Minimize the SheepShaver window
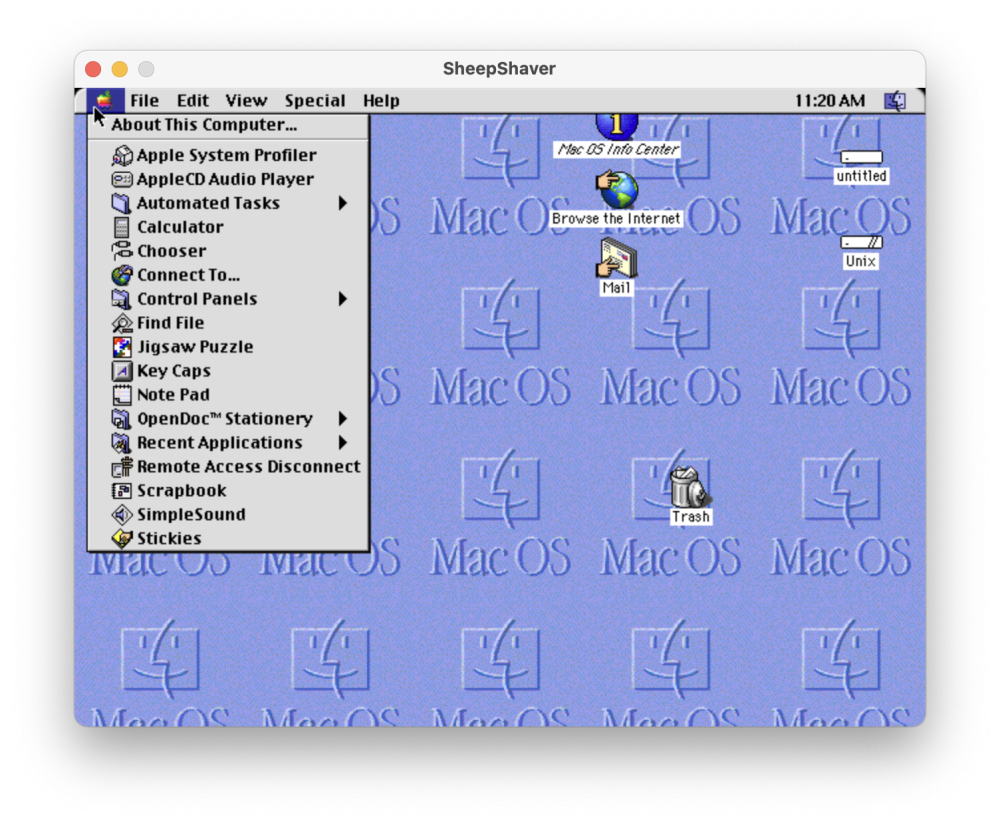 click(120, 69)
